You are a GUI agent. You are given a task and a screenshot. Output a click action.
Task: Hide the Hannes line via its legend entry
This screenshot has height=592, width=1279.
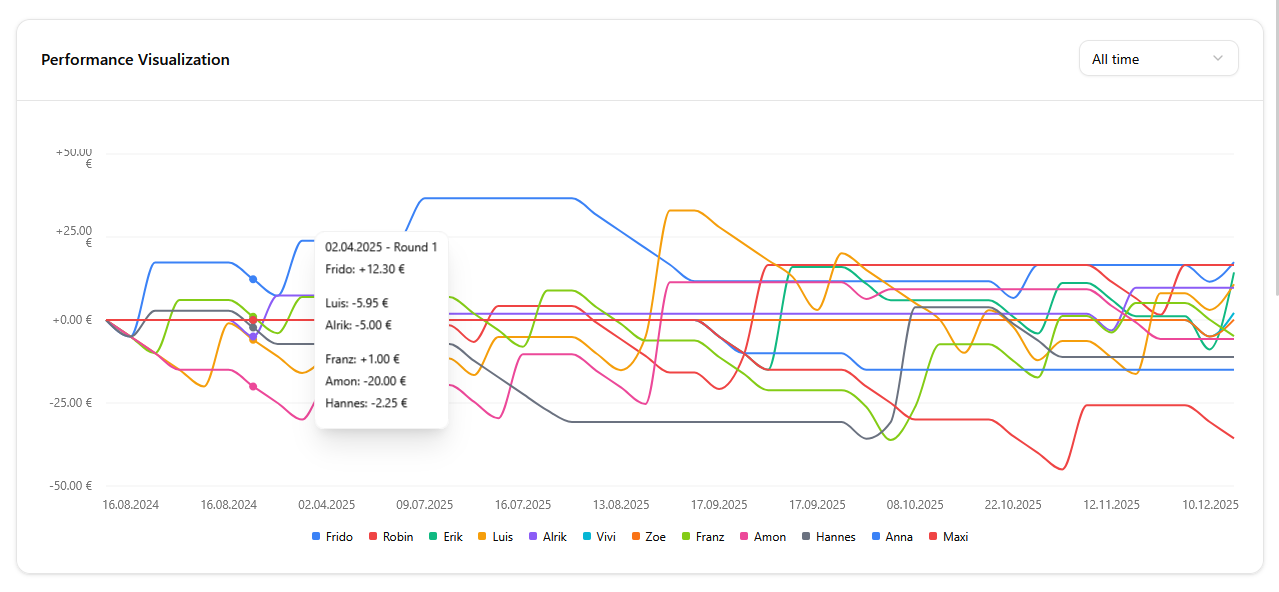806,537
